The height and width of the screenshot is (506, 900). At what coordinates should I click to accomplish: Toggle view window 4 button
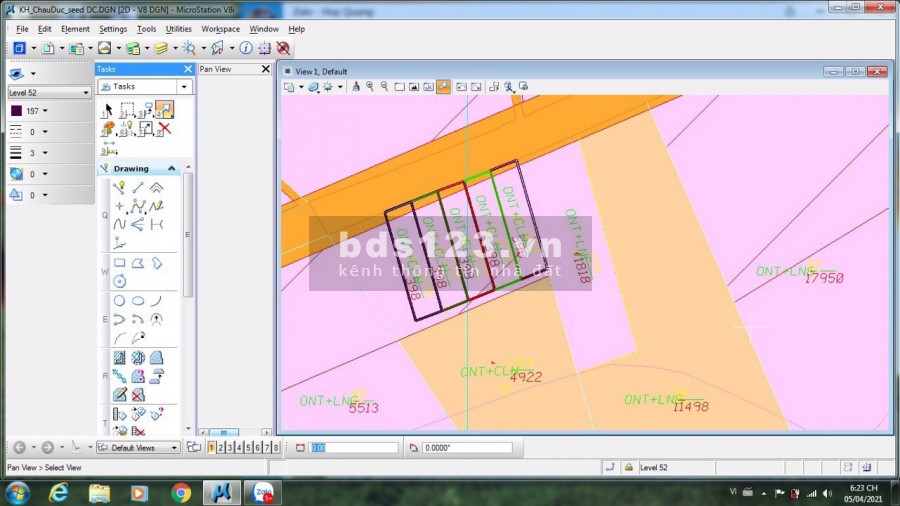click(239, 447)
